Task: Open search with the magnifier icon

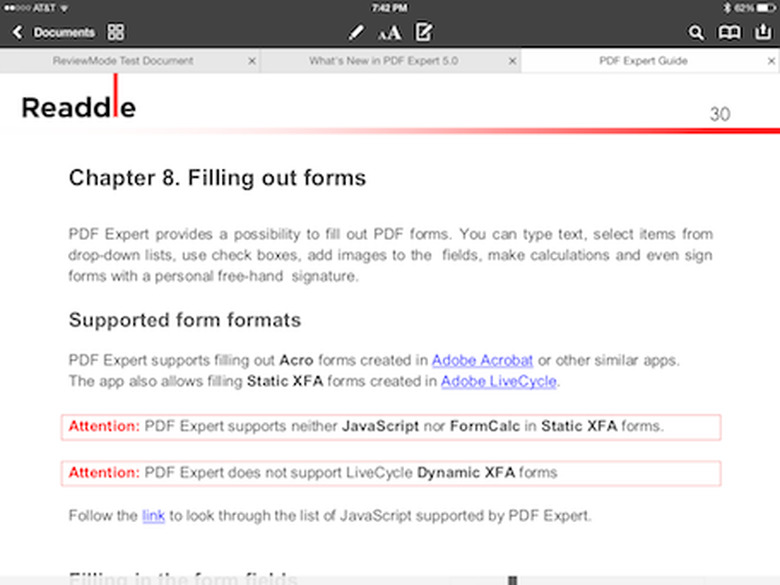Action: pos(696,33)
